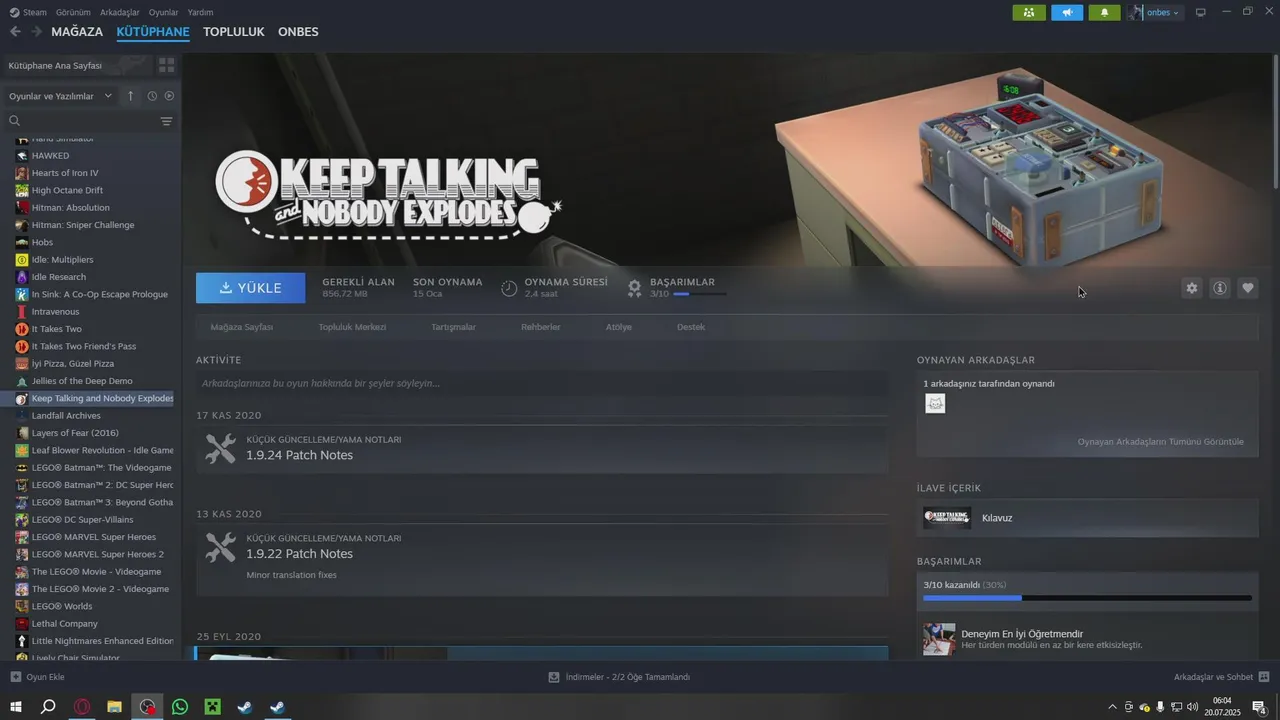Viewport: 1280px width, 720px height.
Task: Open the Arkadaşlar menu
Action: (120, 12)
